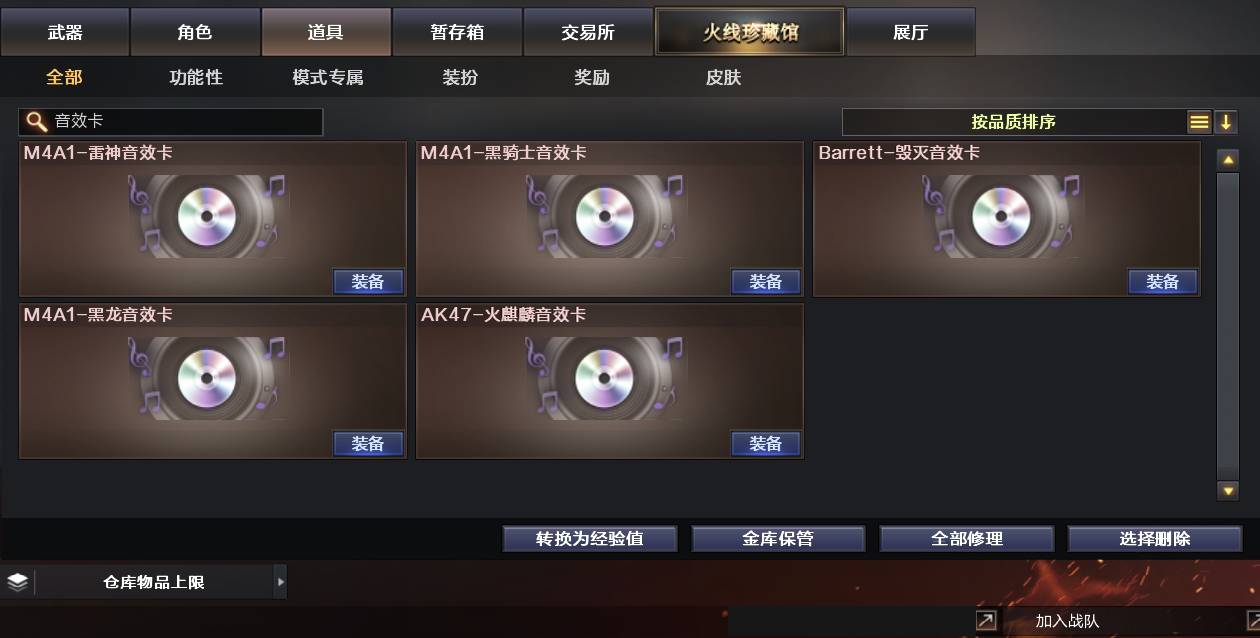Select the AK47-火麒麟音效卡 disc icon
The width and height of the screenshot is (1260, 638).
(x=605, y=378)
